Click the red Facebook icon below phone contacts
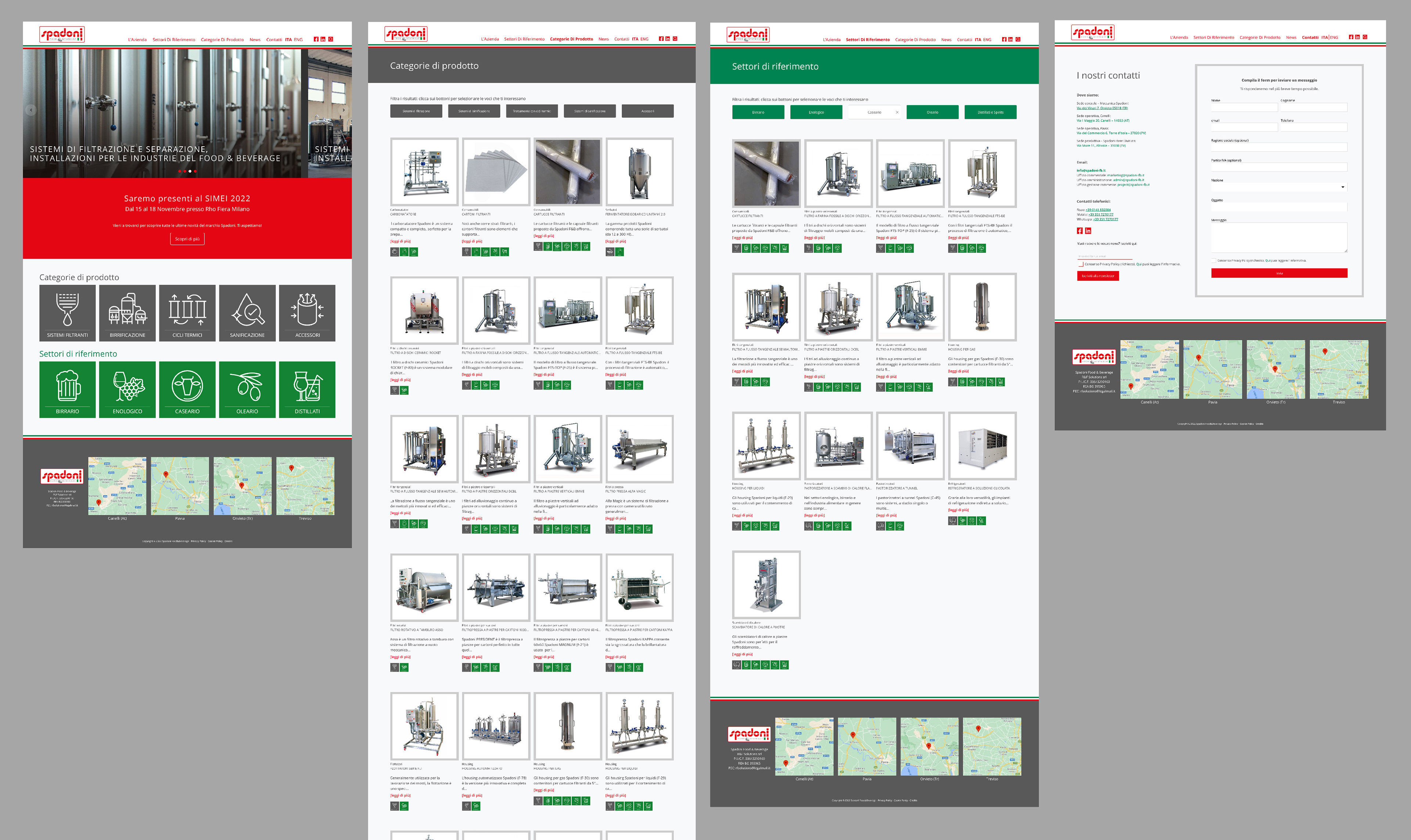 (x=1079, y=231)
